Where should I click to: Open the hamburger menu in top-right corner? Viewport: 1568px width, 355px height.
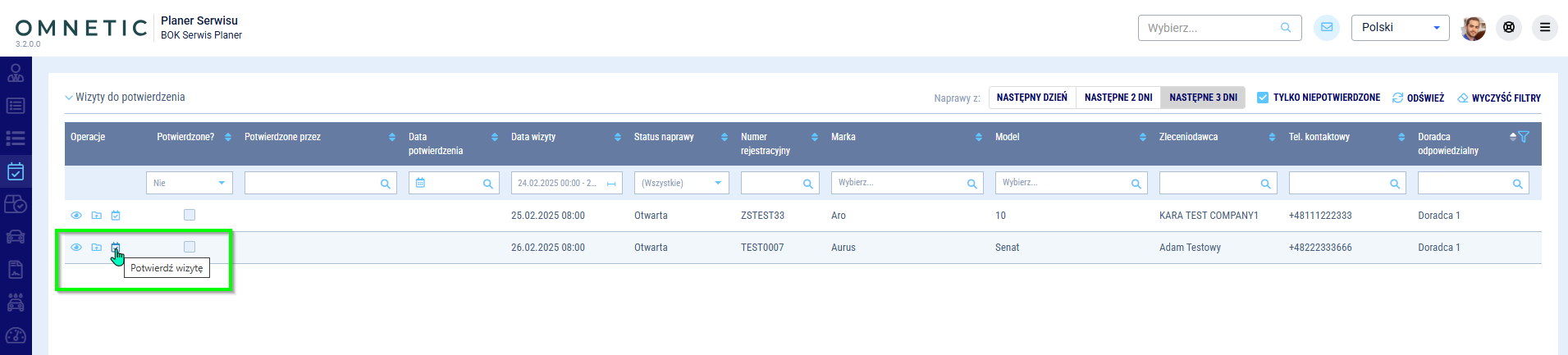click(1544, 28)
